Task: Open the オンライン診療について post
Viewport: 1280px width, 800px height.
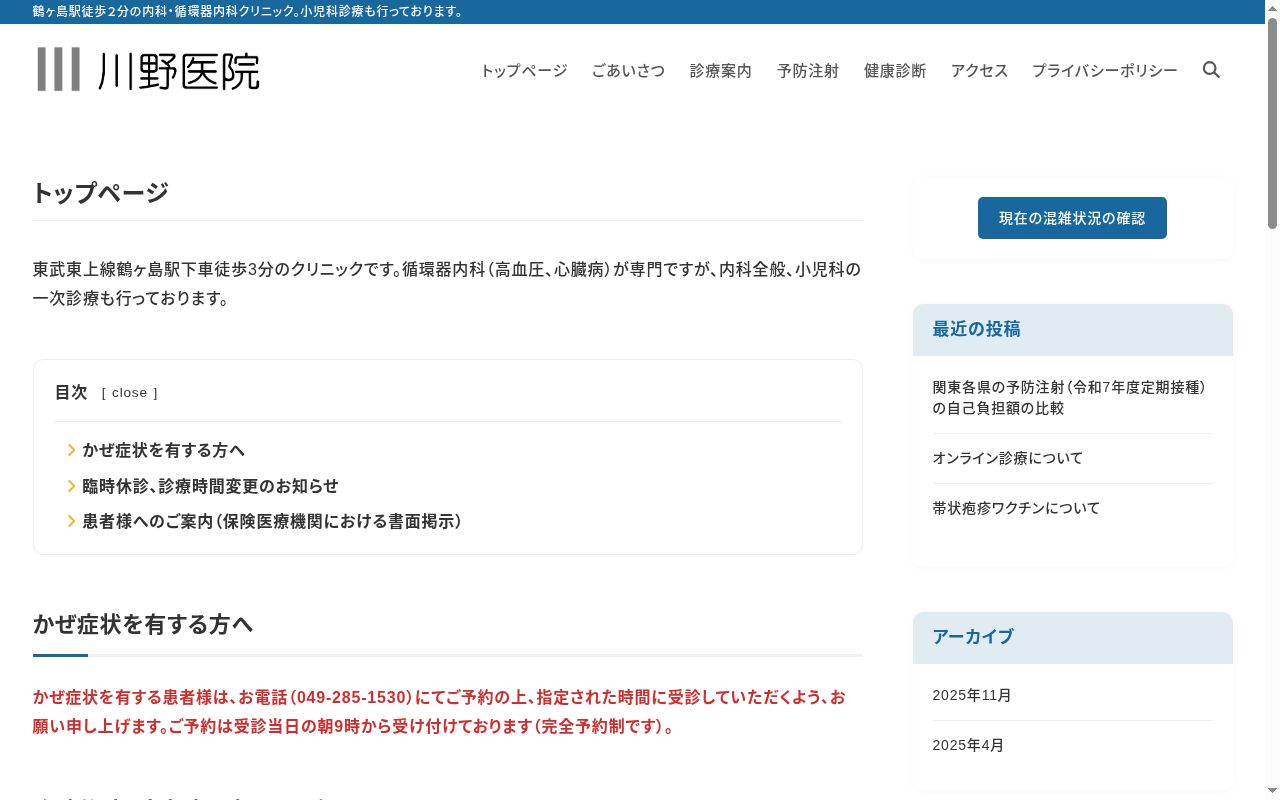Action: (x=1008, y=458)
